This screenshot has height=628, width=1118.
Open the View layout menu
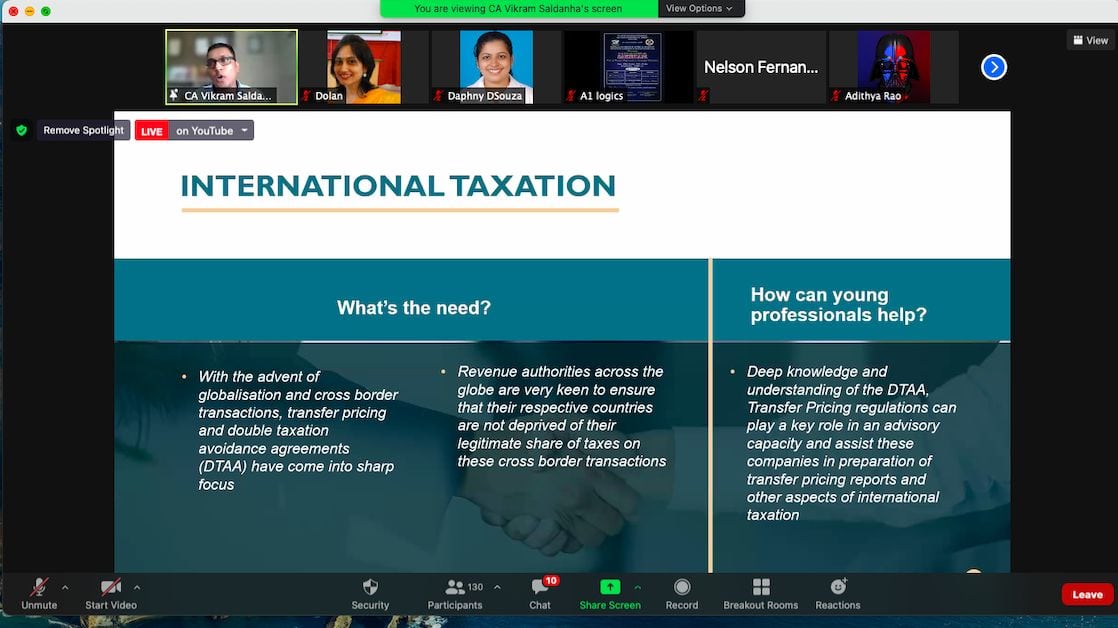1090,40
